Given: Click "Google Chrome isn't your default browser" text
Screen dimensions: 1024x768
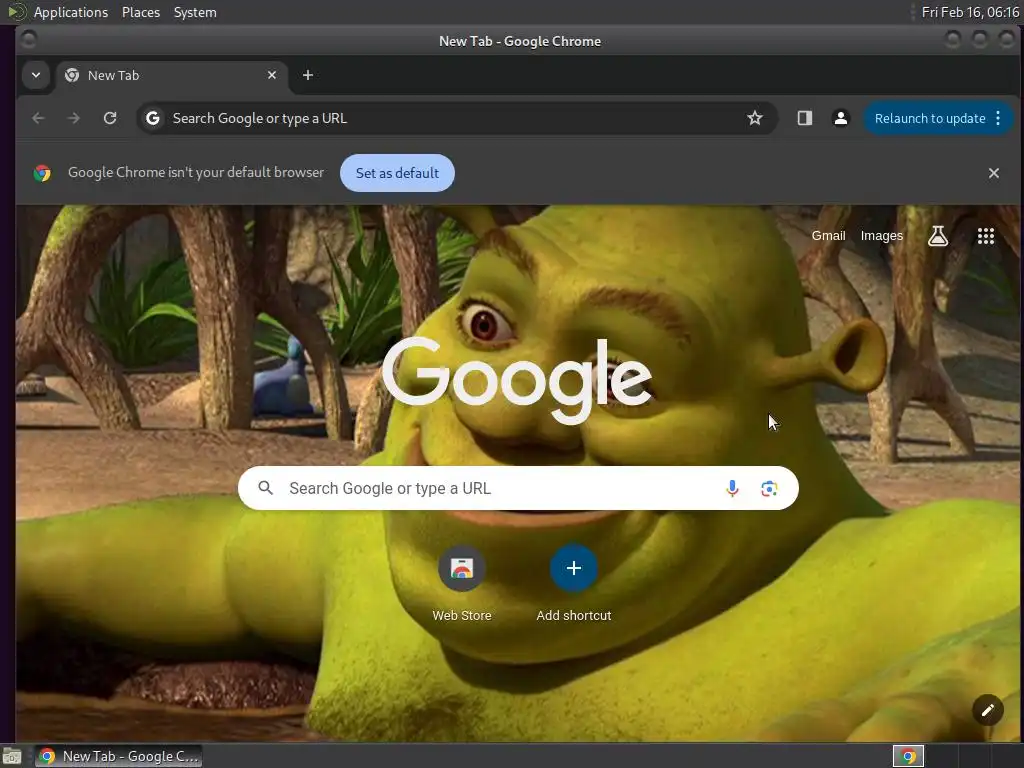Looking at the screenshot, I should 196,172.
